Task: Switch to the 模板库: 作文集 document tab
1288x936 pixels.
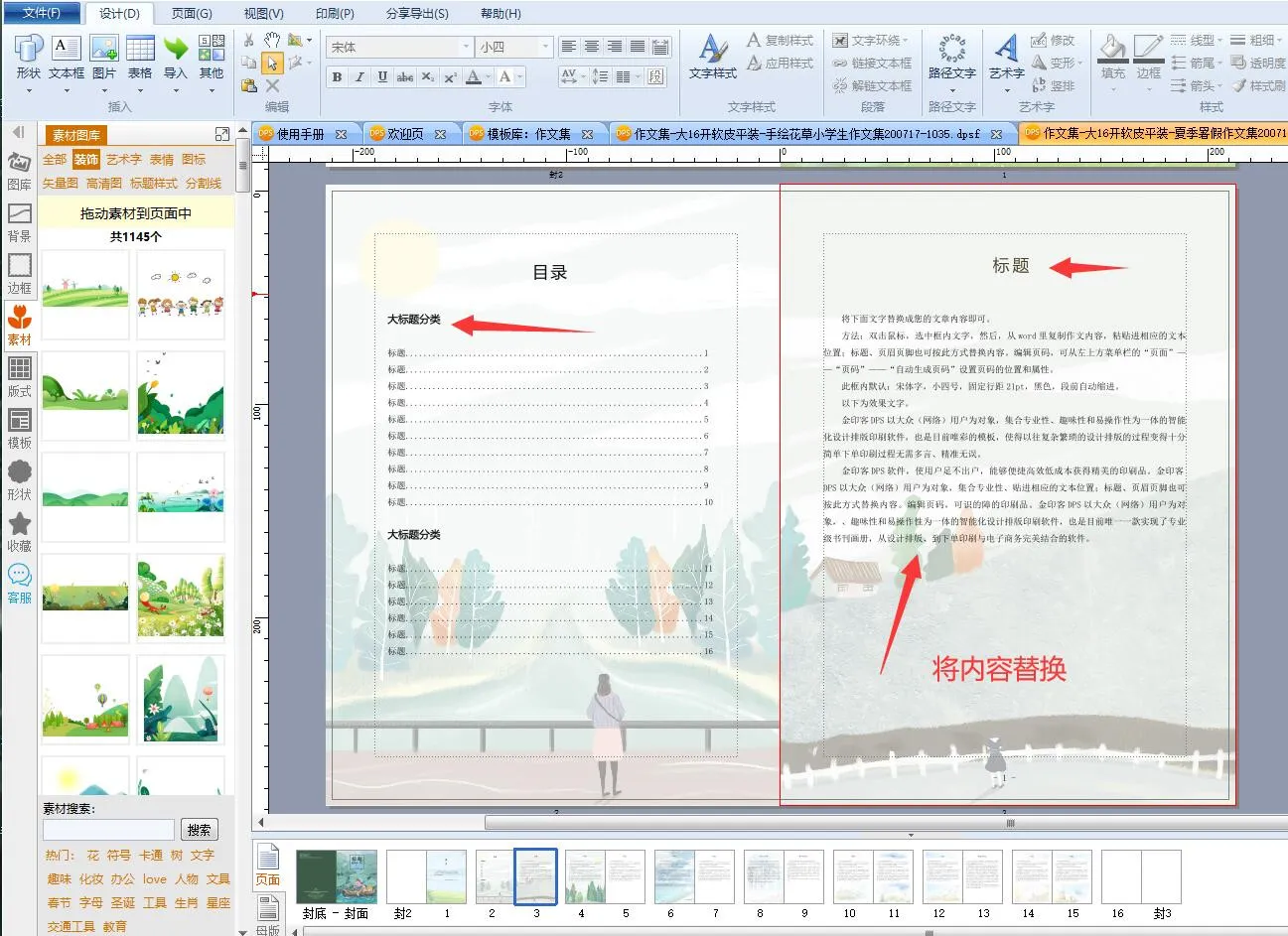Action: (x=528, y=134)
